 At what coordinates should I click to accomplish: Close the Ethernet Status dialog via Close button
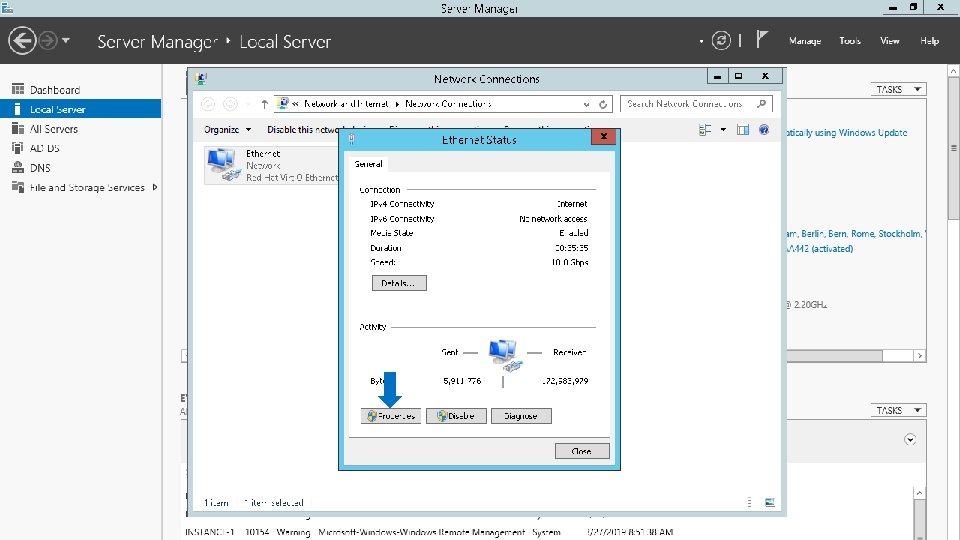point(582,451)
